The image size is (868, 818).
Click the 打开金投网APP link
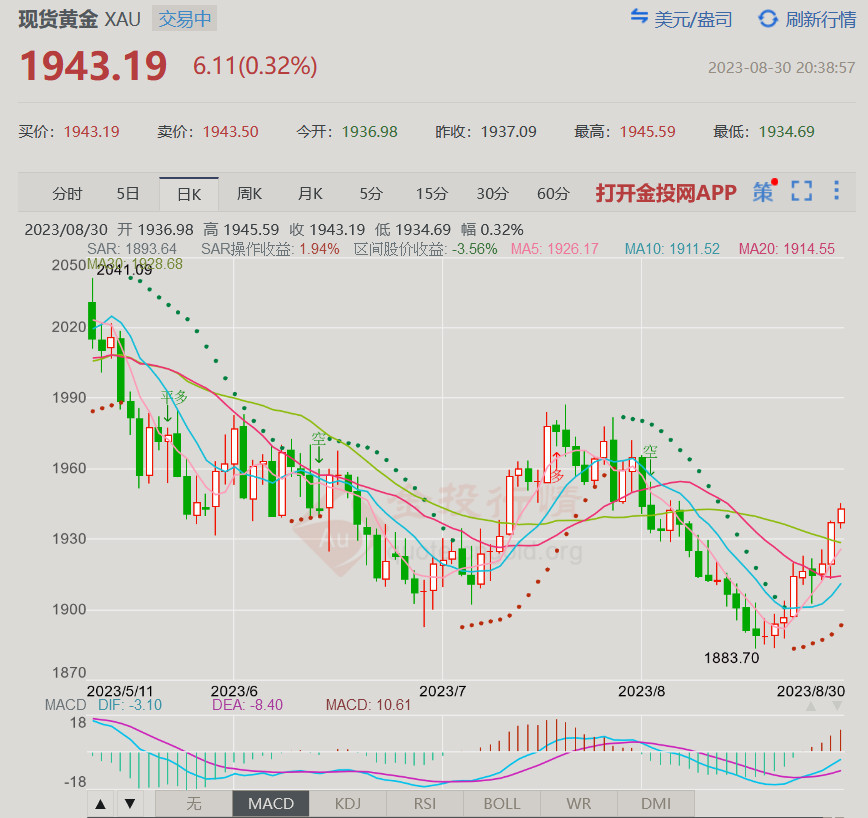[x=666, y=193]
